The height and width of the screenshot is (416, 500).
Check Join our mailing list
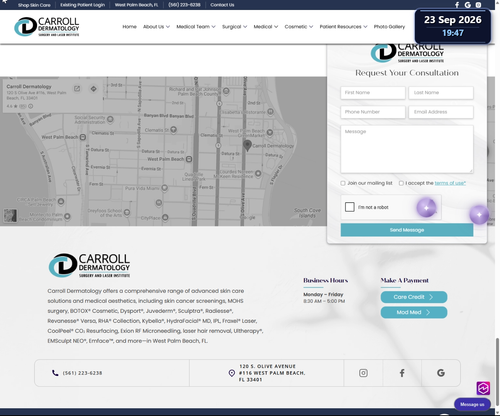(x=343, y=183)
